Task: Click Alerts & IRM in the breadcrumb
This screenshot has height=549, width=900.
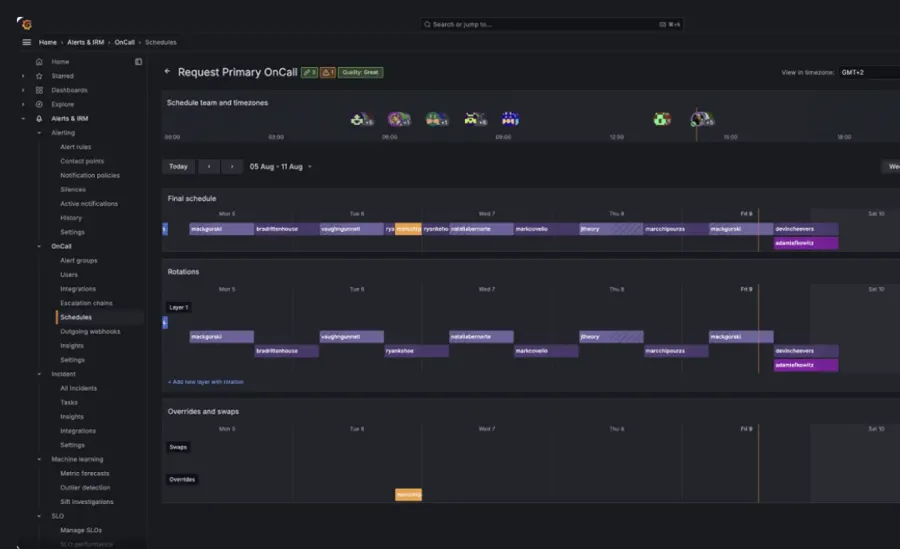Action: coord(86,42)
